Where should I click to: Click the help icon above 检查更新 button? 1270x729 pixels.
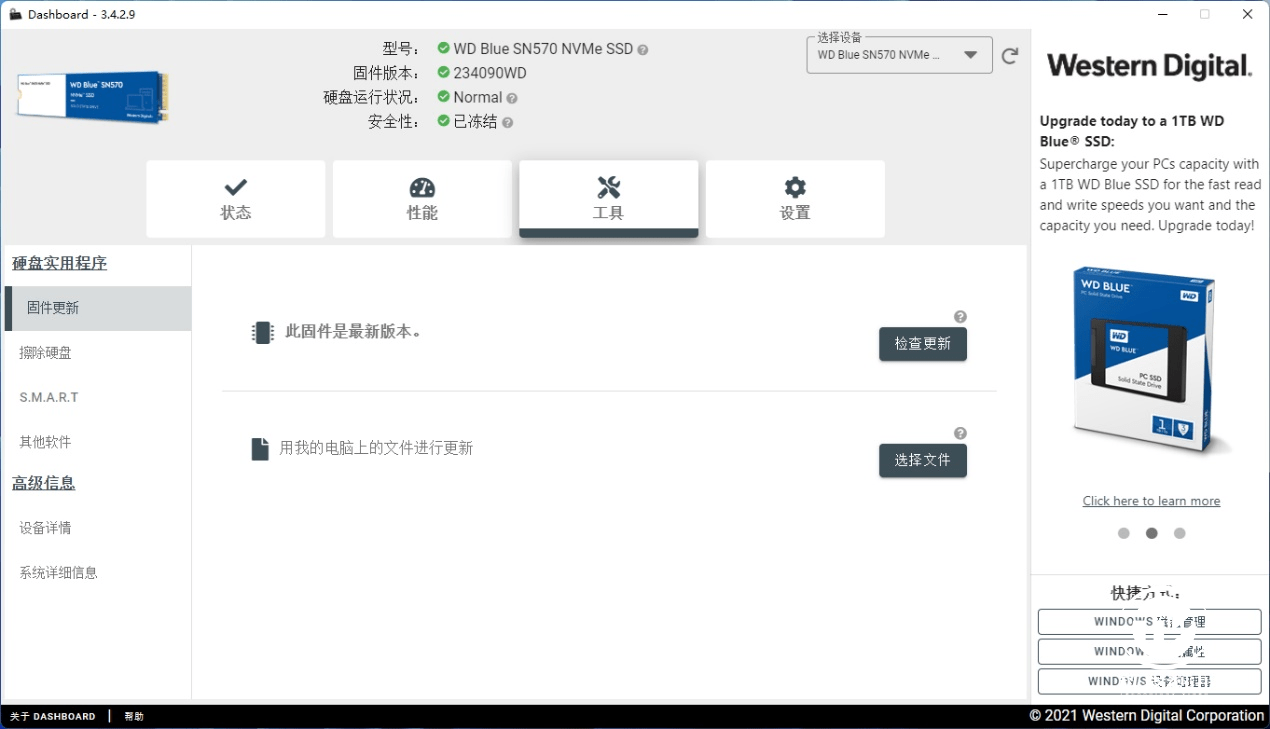[960, 316]
